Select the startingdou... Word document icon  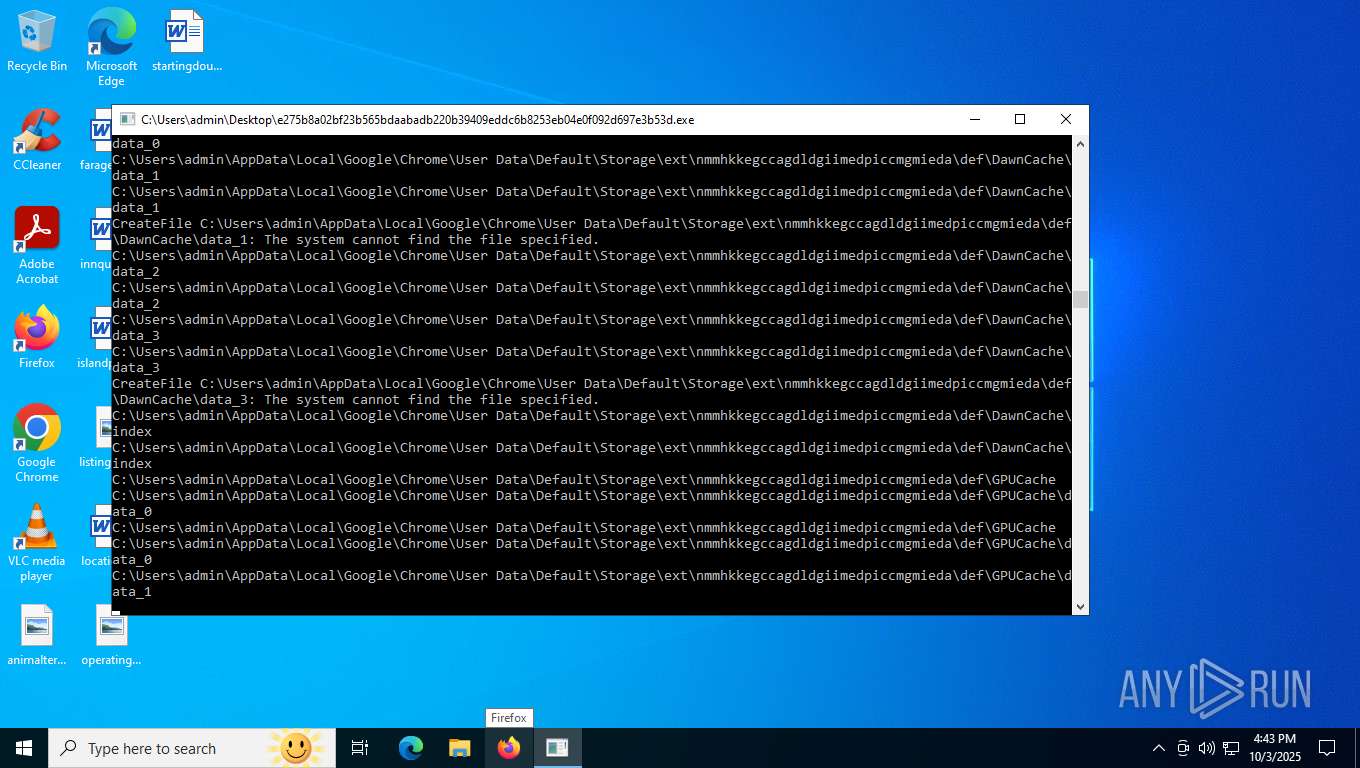[x=186, y=41]
